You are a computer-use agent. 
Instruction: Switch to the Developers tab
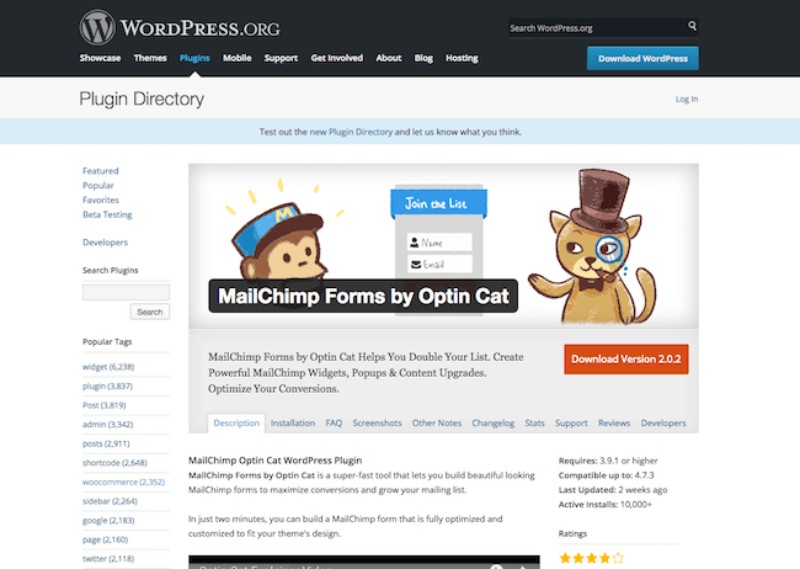click(663, 423)
